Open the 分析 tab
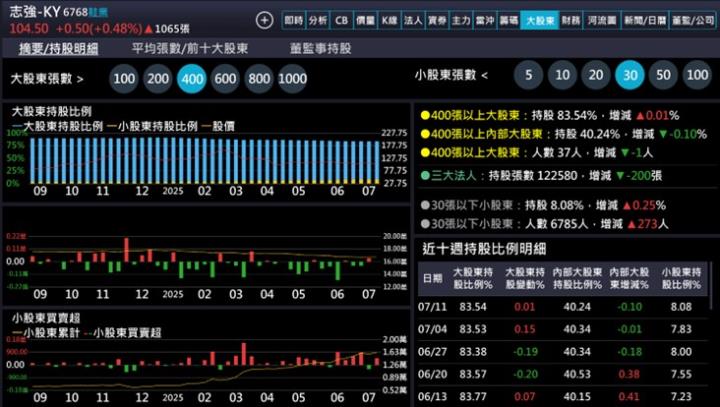This screenshot has width=720, height=407. 318,20
